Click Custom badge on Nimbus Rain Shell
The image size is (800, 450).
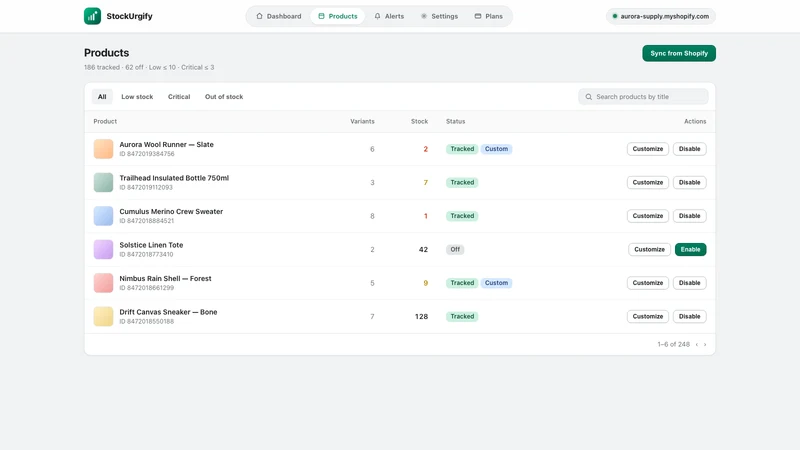click(x=496, y=283)
